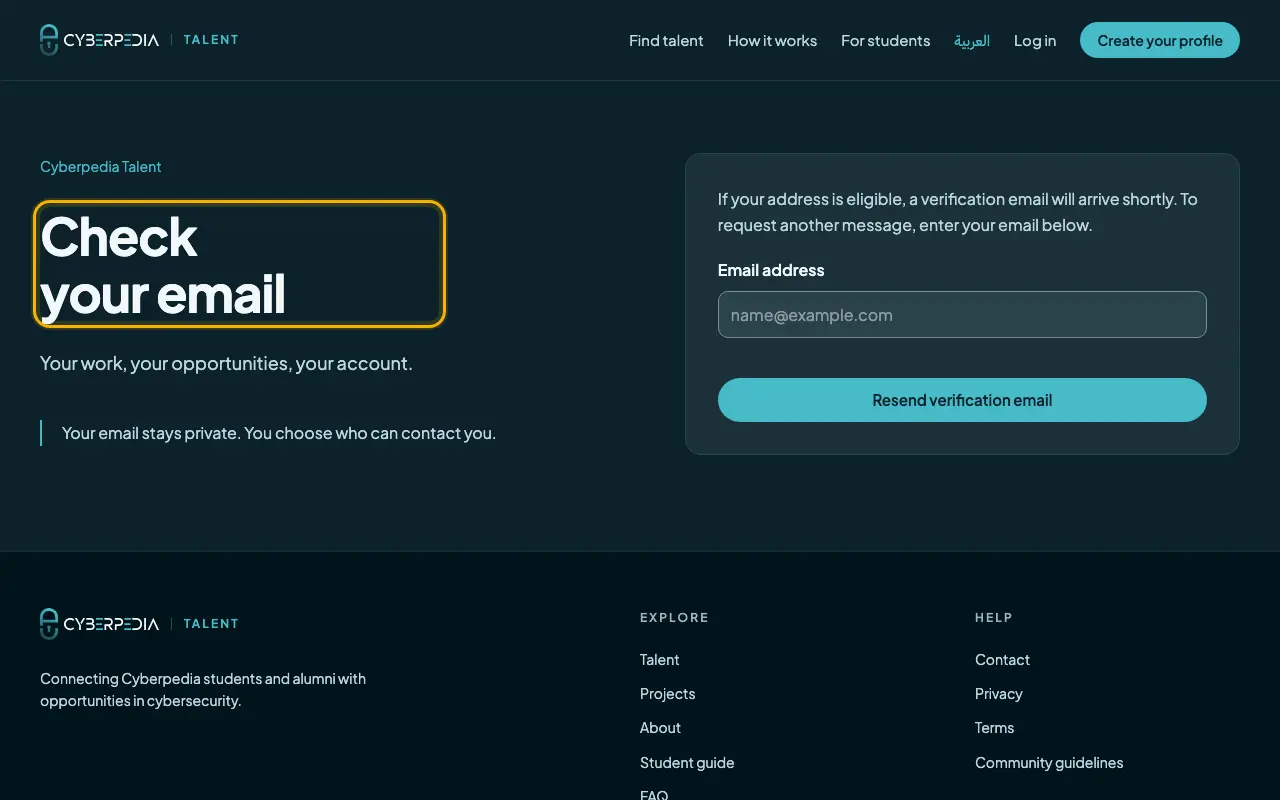Click the HELP footer heading

click(994, 618)
